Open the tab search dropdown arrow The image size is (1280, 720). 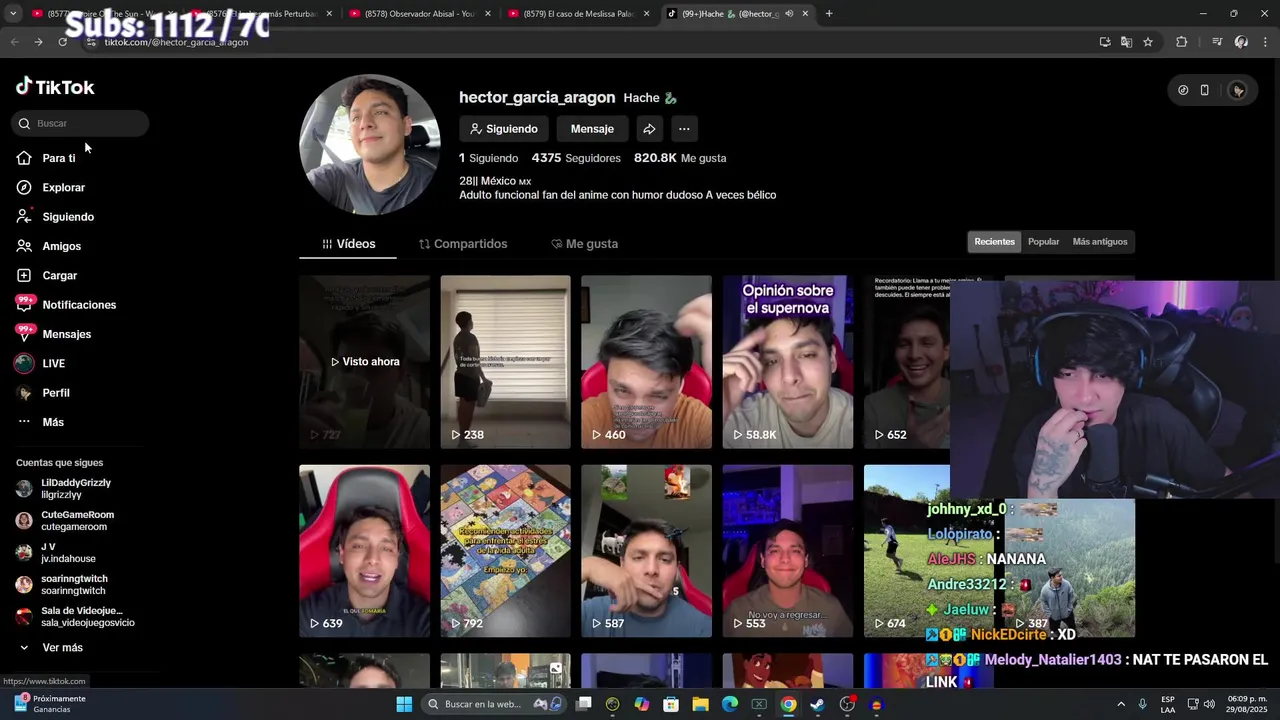13,14
